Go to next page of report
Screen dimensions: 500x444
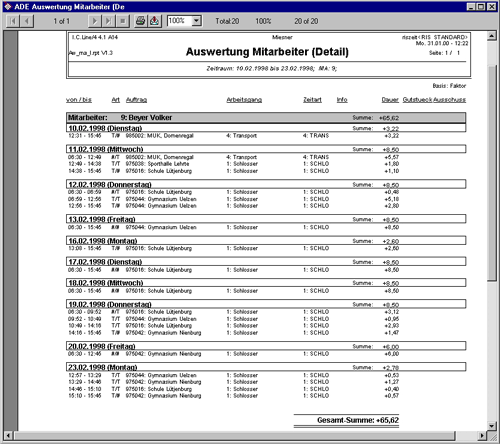(x=95, y=21)
